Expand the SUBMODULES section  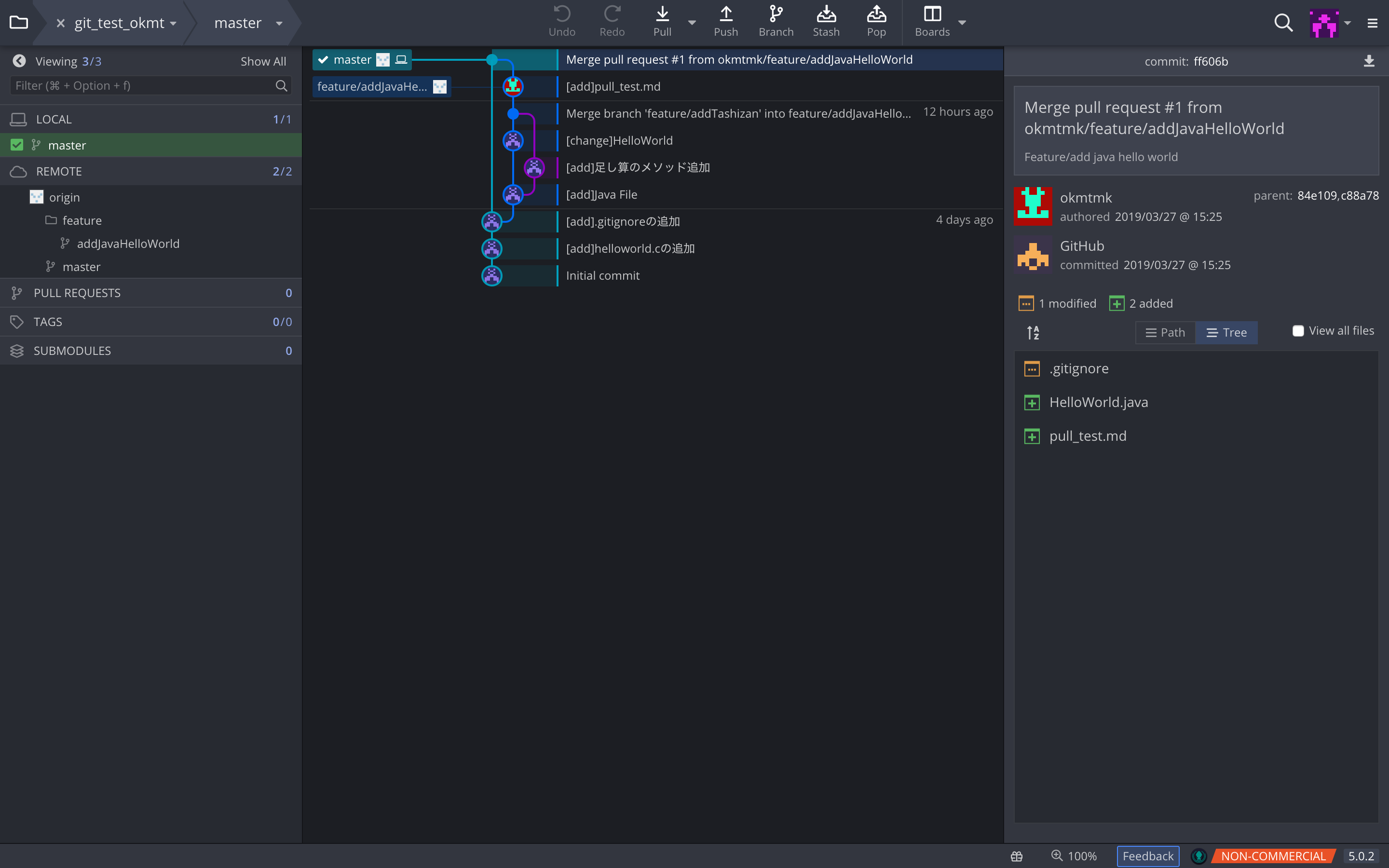point(151,350)
